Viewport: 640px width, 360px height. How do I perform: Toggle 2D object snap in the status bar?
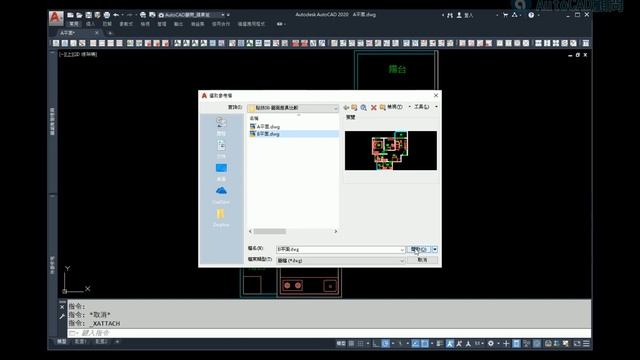click(424, 344)
